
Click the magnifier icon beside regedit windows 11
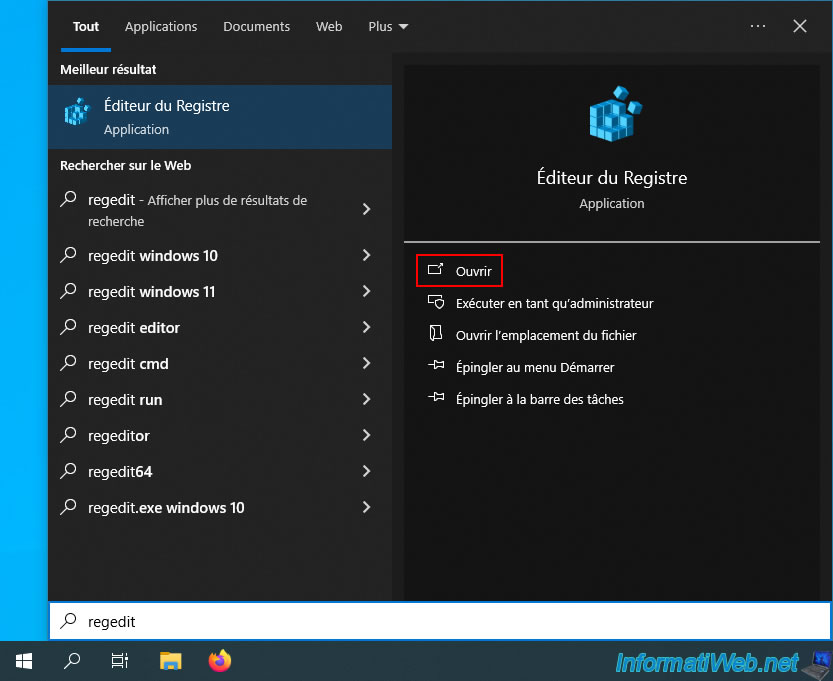[x=69, y=291]
